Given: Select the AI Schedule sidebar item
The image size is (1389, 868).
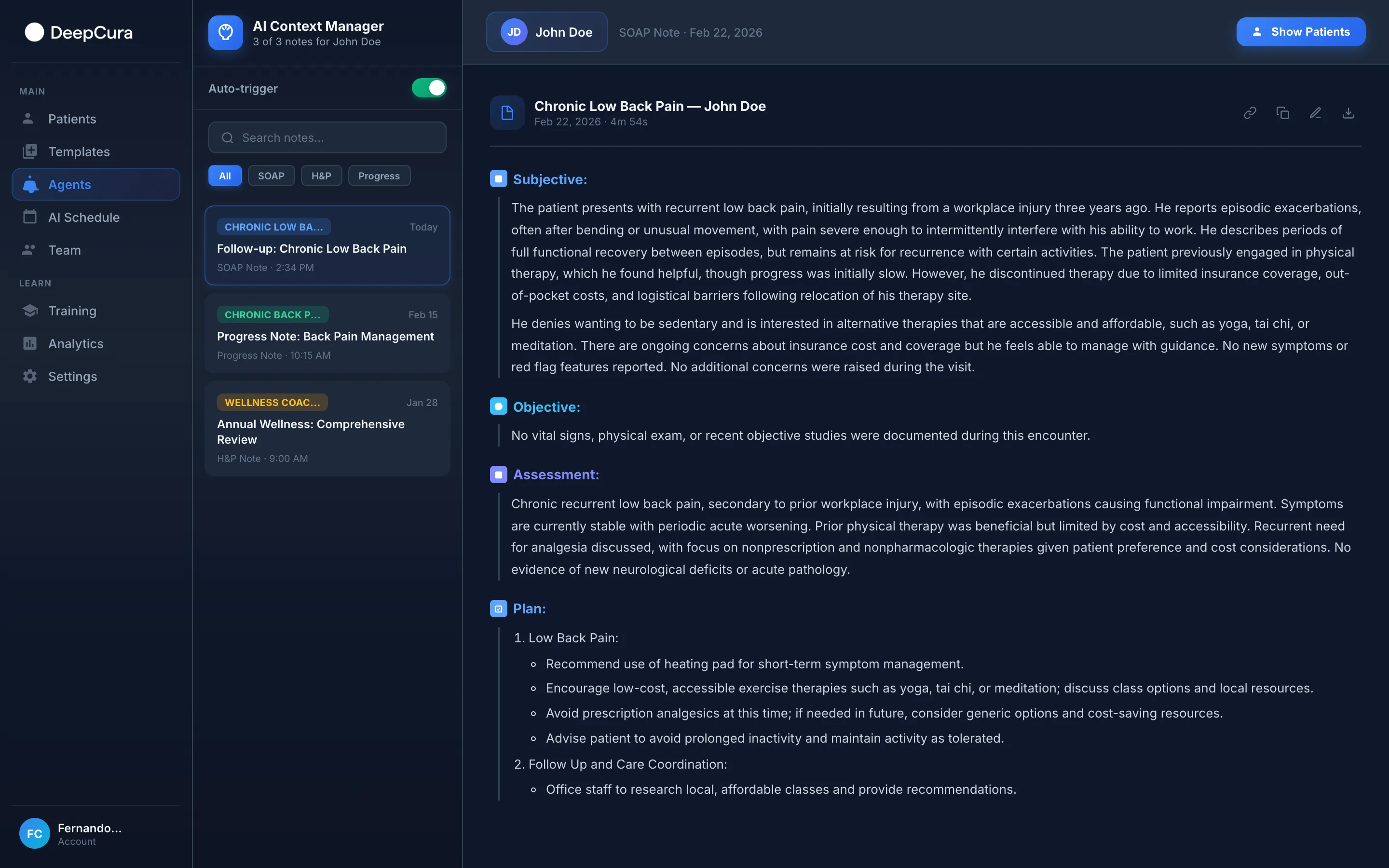Looking at the screenshot, I should coord(84,217).
